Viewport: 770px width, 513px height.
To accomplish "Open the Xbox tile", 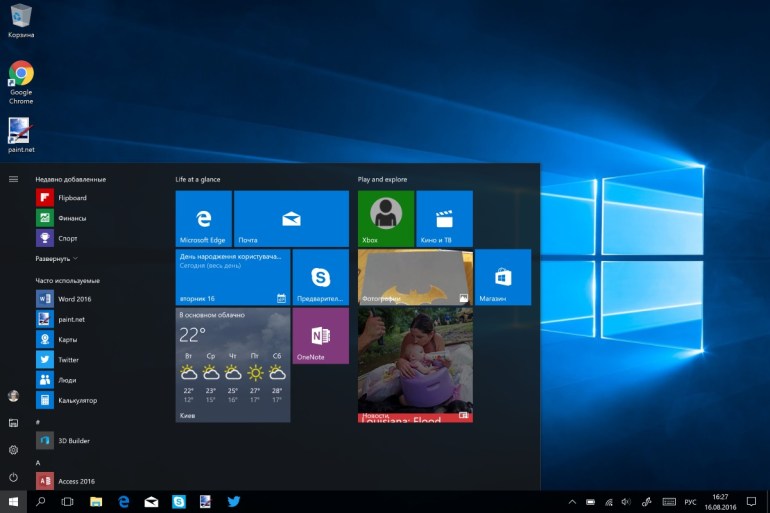I will tap(386, 219).
